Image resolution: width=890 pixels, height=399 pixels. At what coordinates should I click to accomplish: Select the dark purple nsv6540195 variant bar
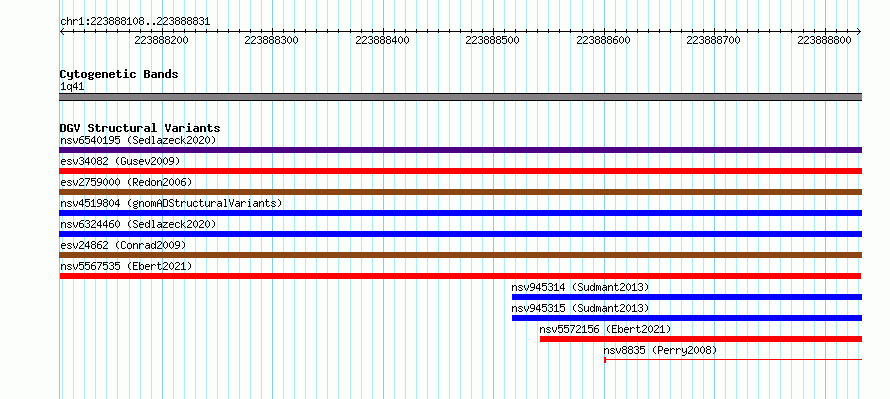pyautogui.click(x=460, y=150)
